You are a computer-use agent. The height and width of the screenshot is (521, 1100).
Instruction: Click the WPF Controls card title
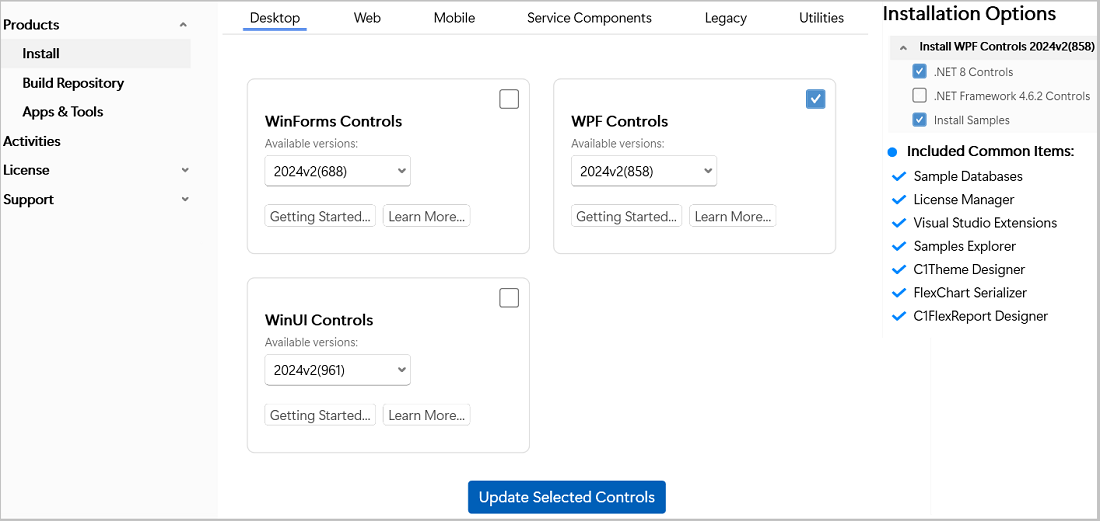[619, 121]
